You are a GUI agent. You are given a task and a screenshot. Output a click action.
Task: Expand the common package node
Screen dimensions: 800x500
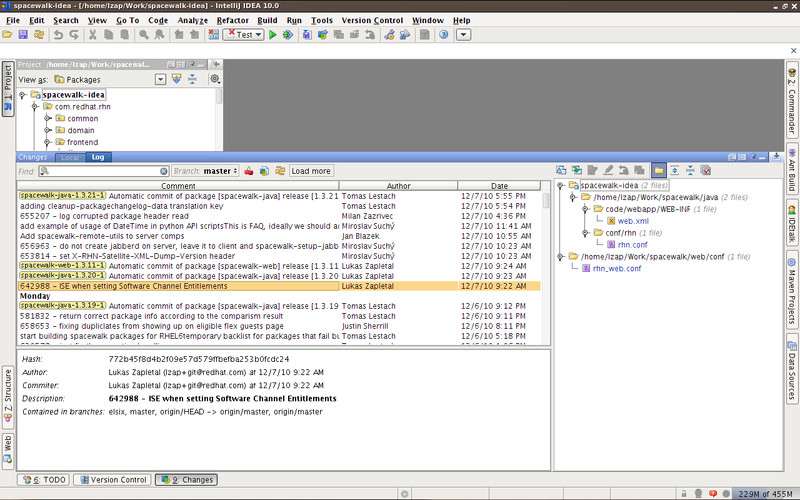click(x=47, y=118)
